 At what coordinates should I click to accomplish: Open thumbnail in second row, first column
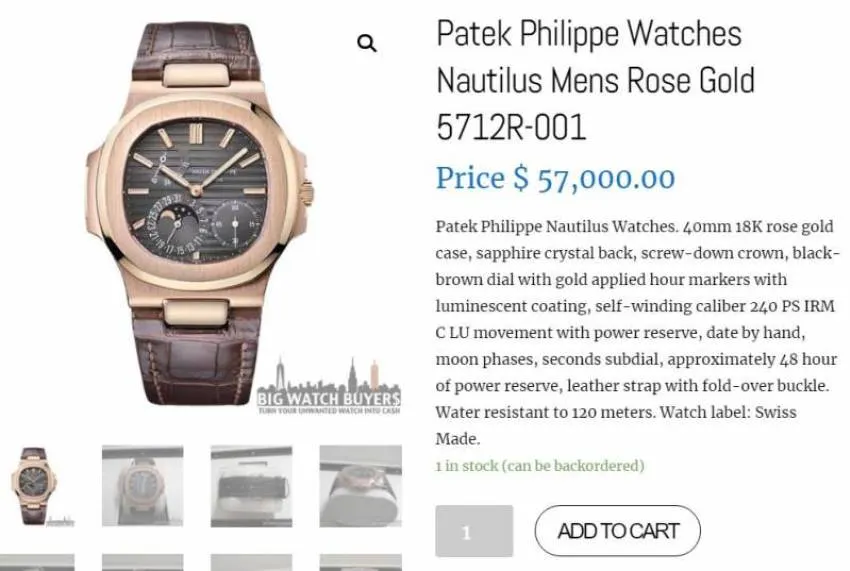[37, 562]
